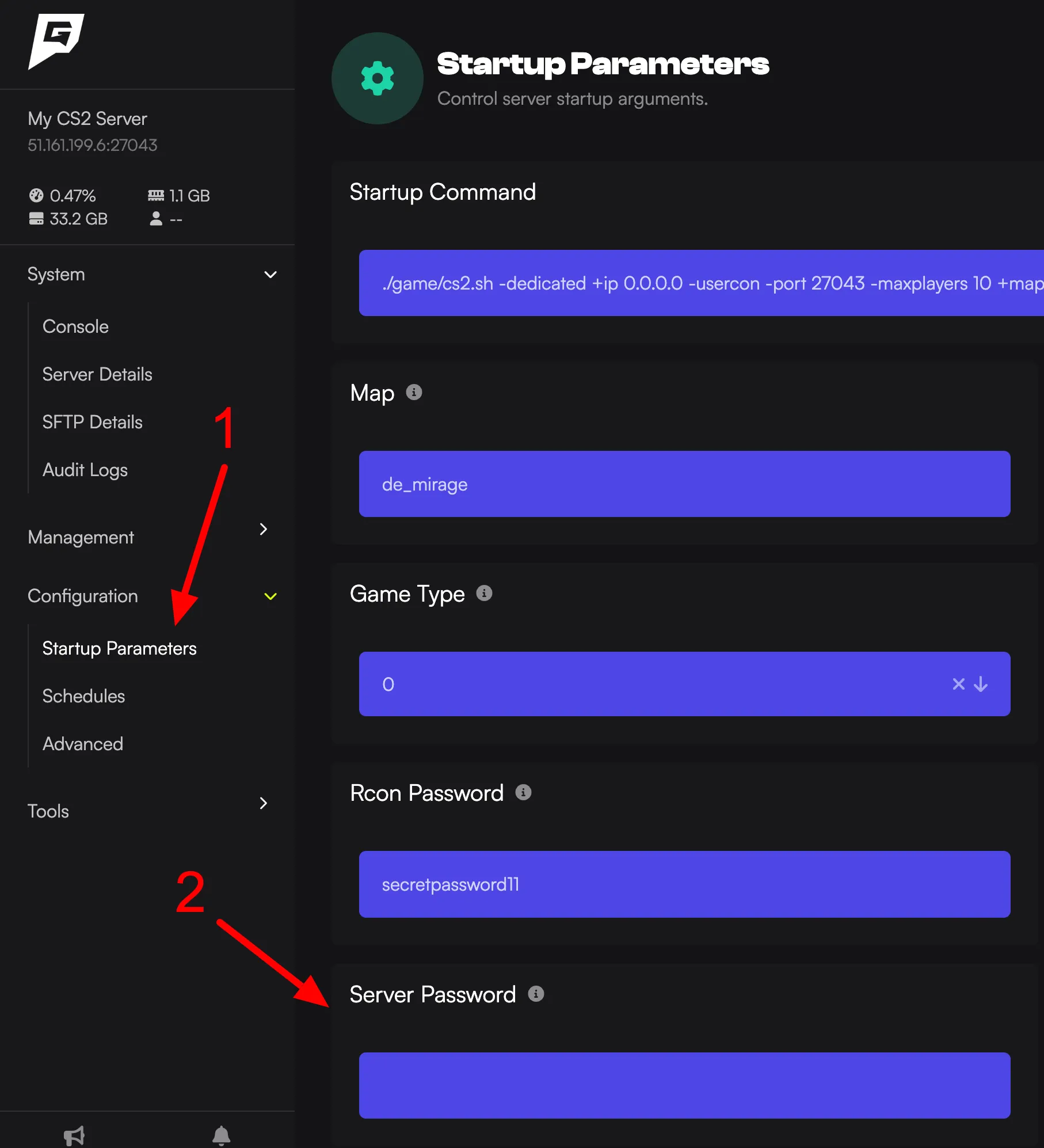Screen dimensions: 1044x1148
Task: Click the megaphone announcements icon
Action: click(x=74, y=1135)
